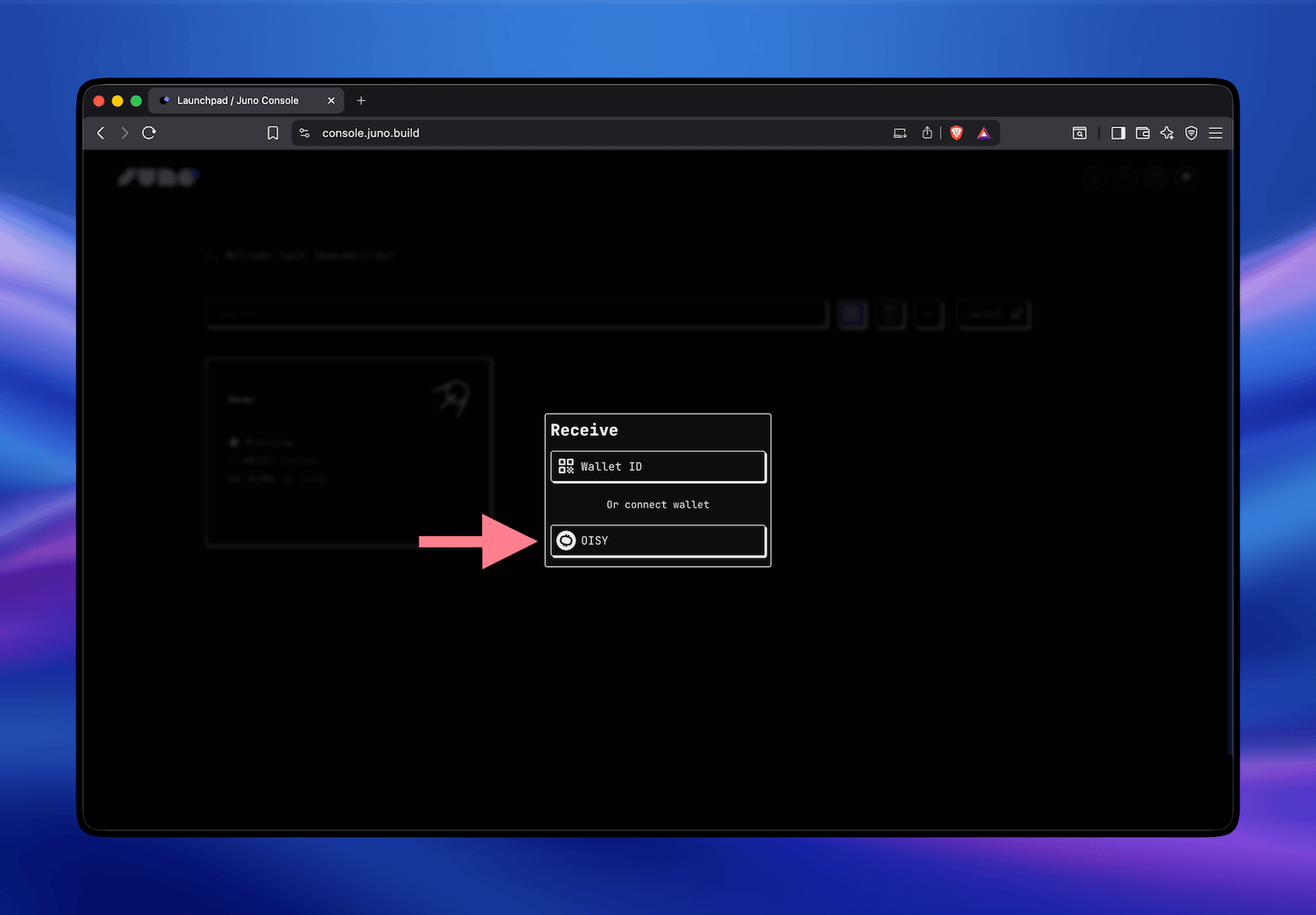
Task: Click the QR code icon on Wallet ID button
Action: [x=566, y=466]
